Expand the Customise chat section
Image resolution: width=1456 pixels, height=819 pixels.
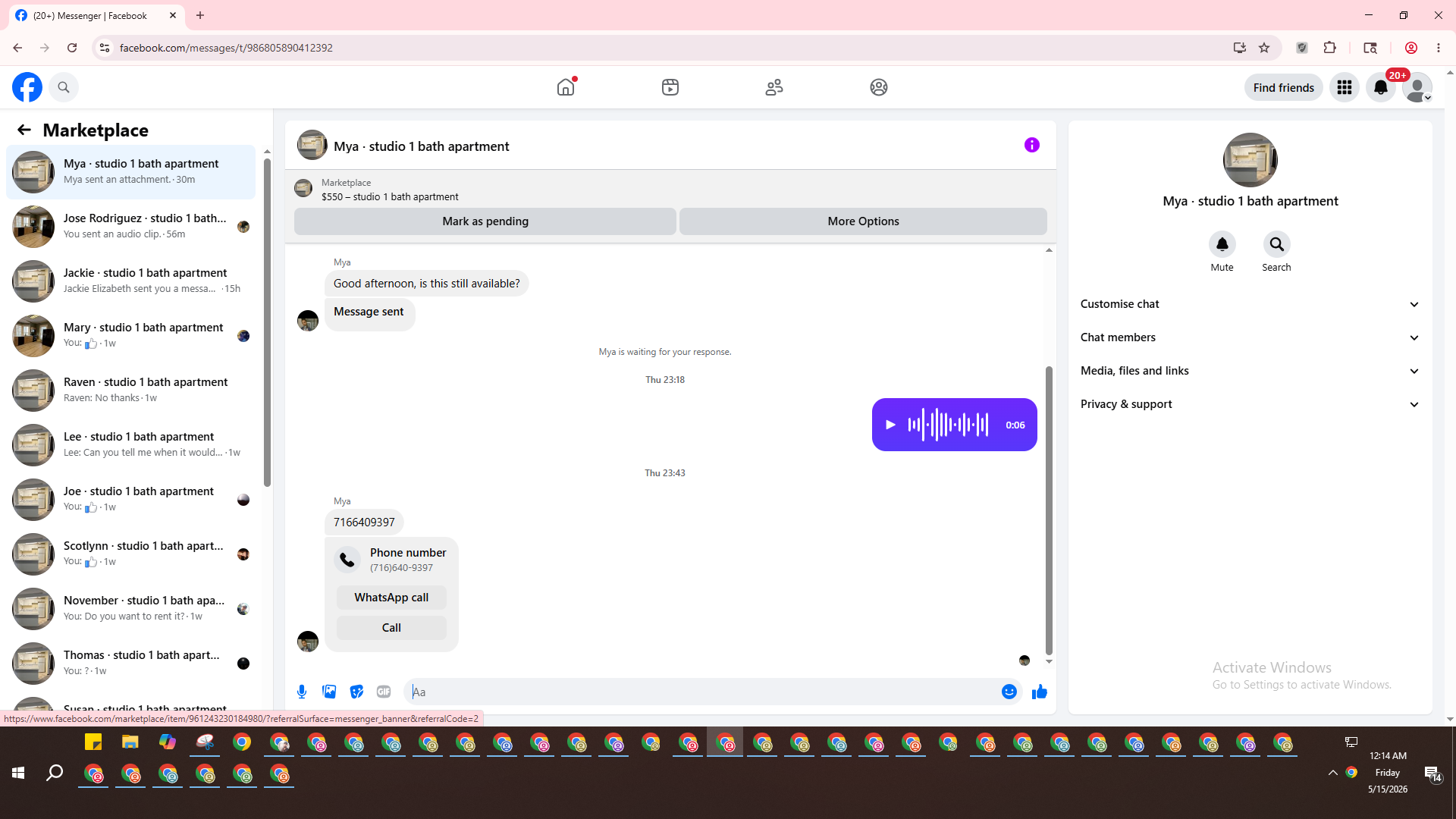click(1250, 304)
